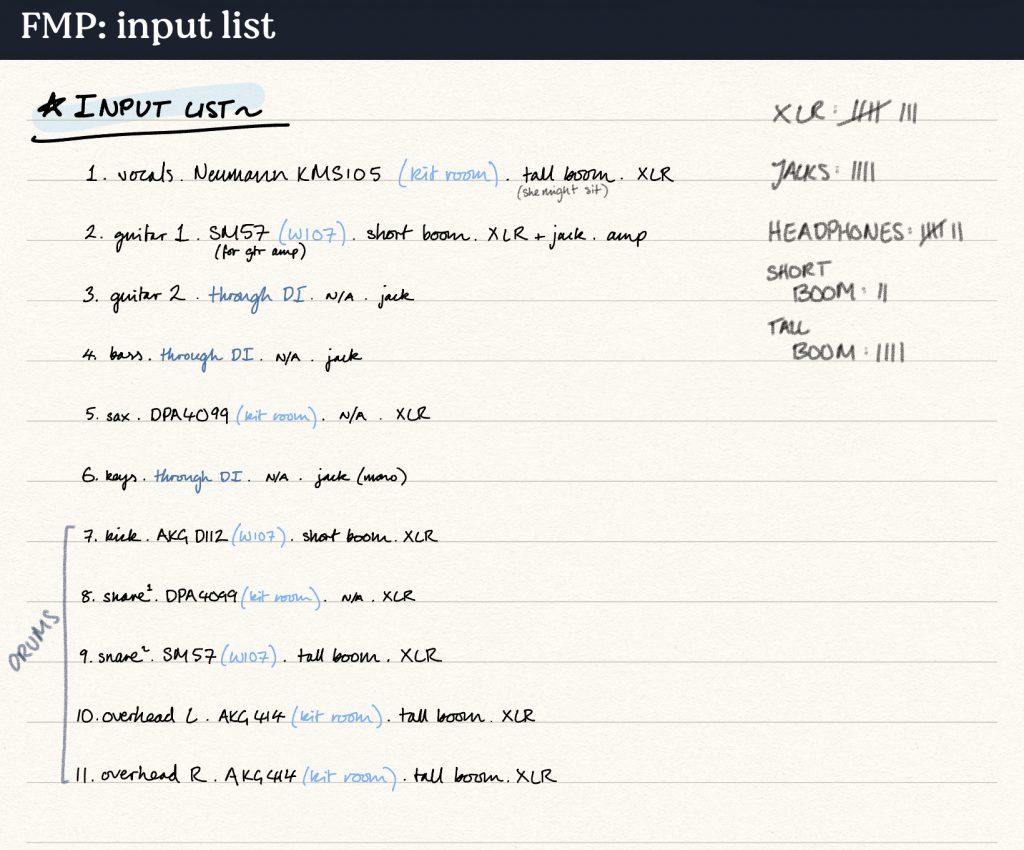The width and height of the screenshot is (1024, 850).
Task: Select the "TALL BOOM" tally count
Action: click(x=836, y=339)
